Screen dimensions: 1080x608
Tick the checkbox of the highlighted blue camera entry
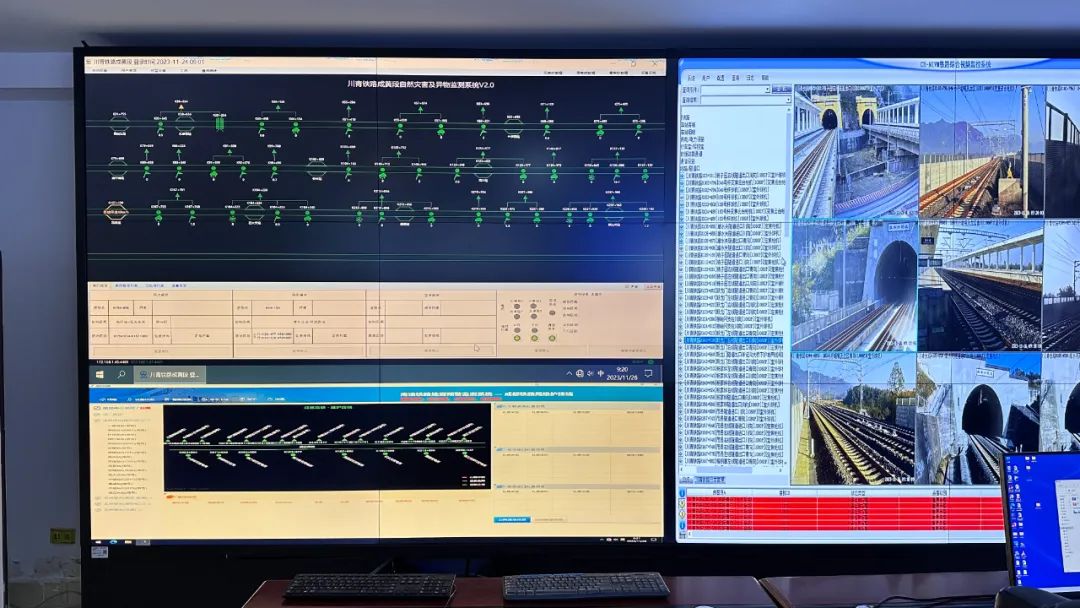coord(683,340)
